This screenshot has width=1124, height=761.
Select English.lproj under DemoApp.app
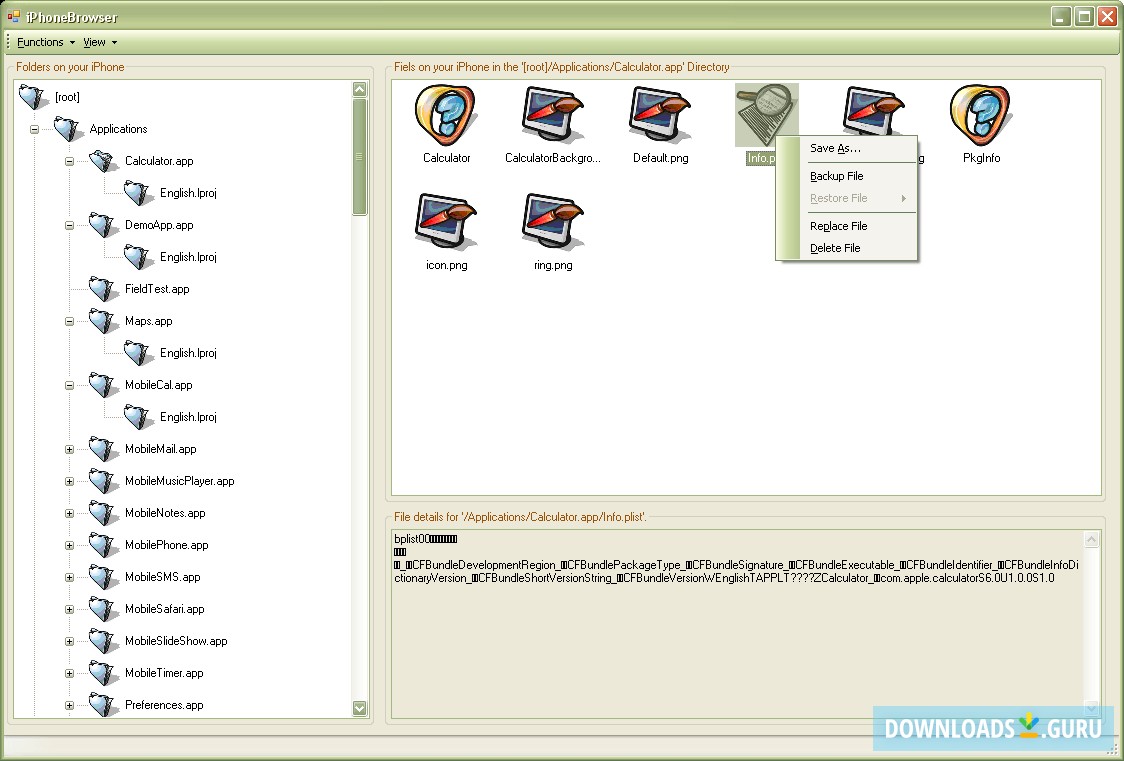coord(188,257)
